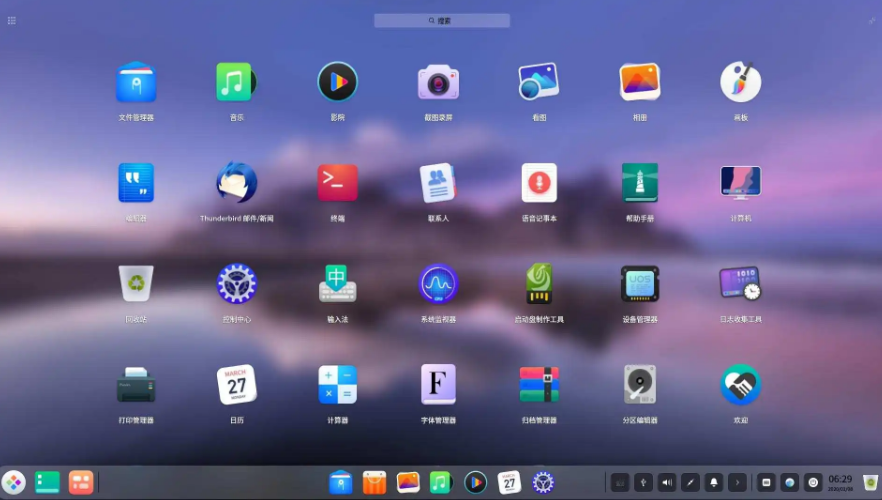
Task: Switch launcher to category view mode
Action: point(12,21)
